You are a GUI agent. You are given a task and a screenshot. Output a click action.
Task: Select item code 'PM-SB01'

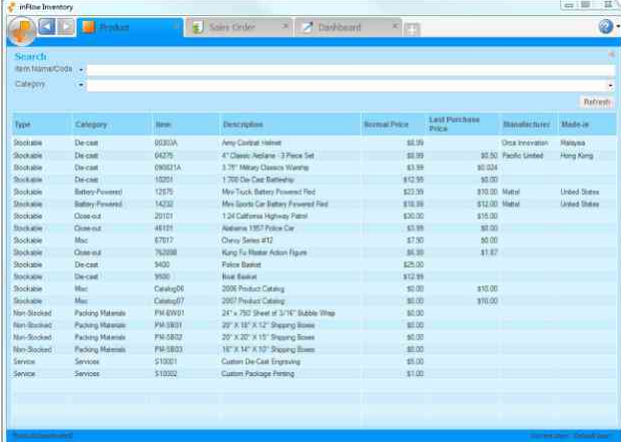(168, 325)
